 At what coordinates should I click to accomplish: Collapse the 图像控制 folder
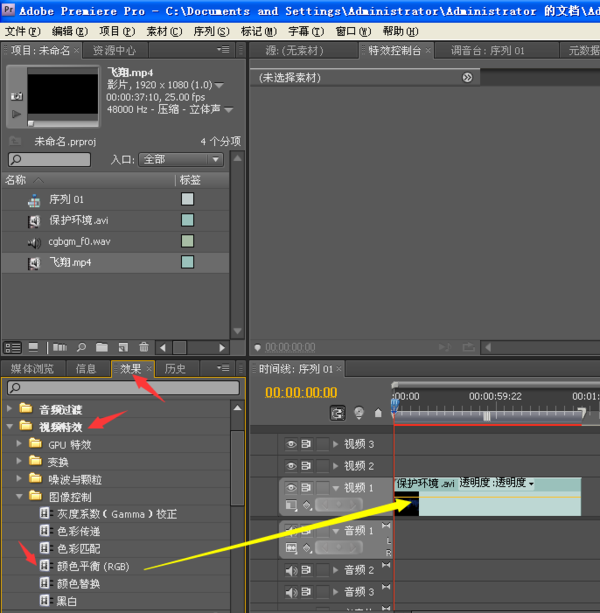click(x=21, y=496)
